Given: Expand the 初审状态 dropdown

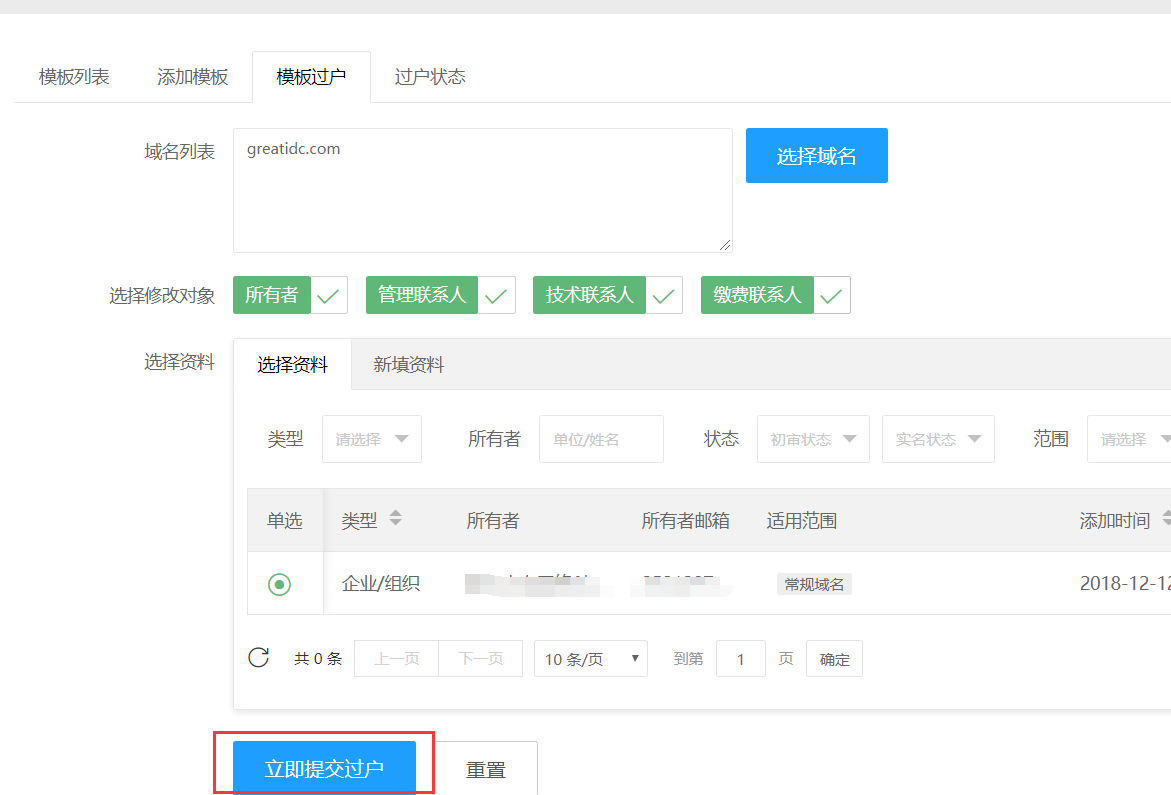Looking at the screenshot, I should tap(813, 438).
